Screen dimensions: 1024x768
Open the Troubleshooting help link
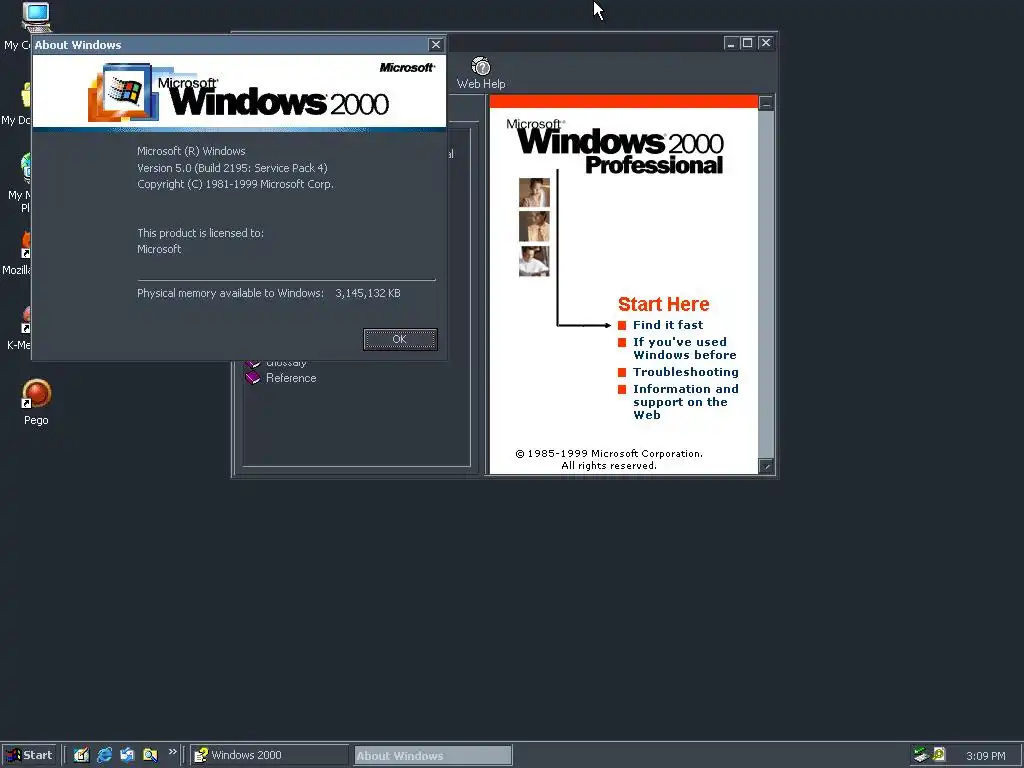click(x=686, y=372)
